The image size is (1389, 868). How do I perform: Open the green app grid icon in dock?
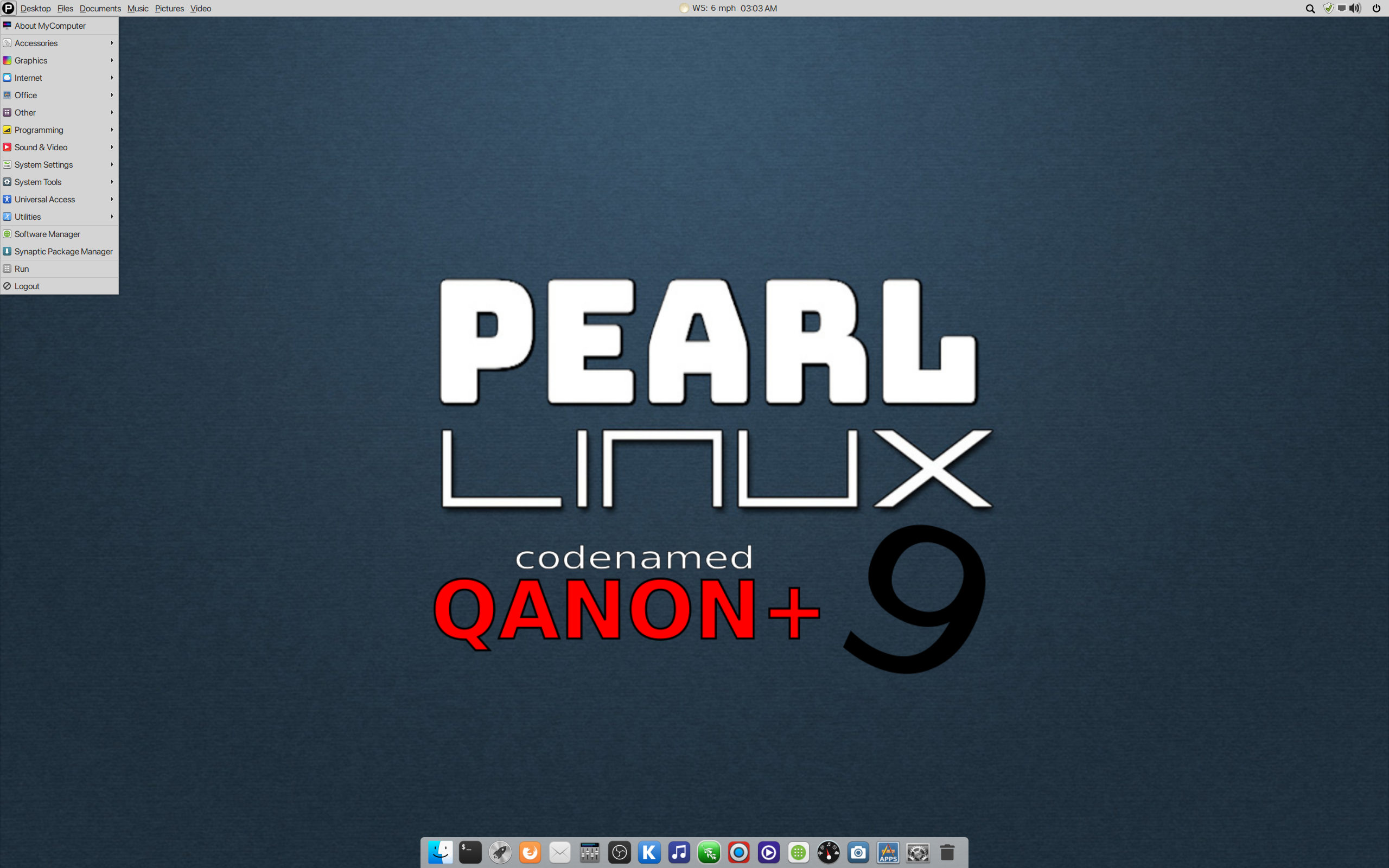point(798,852)
